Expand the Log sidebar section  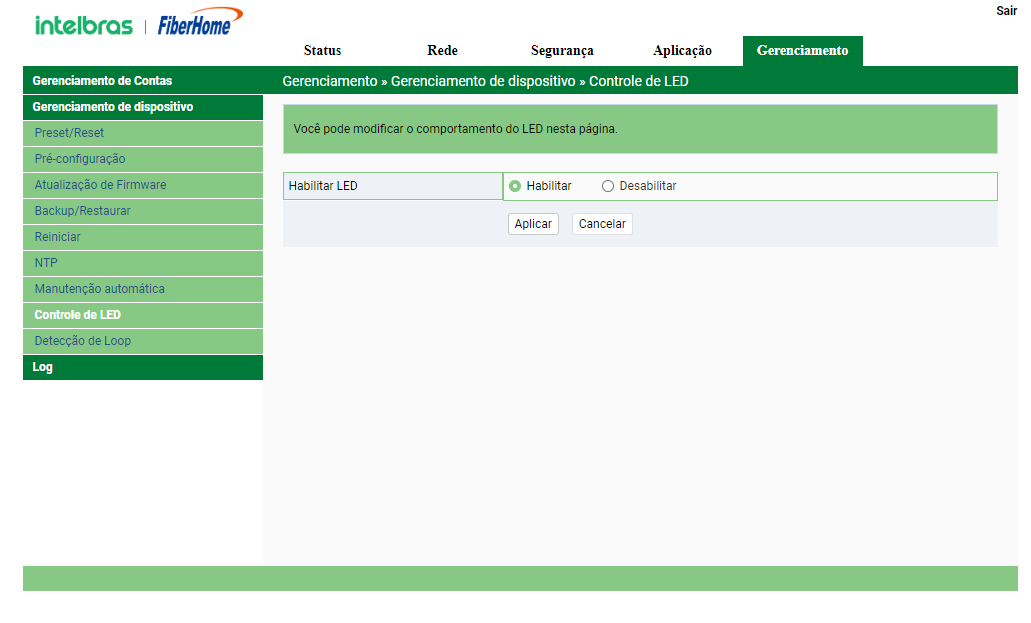pyautogui.click(x=143, y=367)
